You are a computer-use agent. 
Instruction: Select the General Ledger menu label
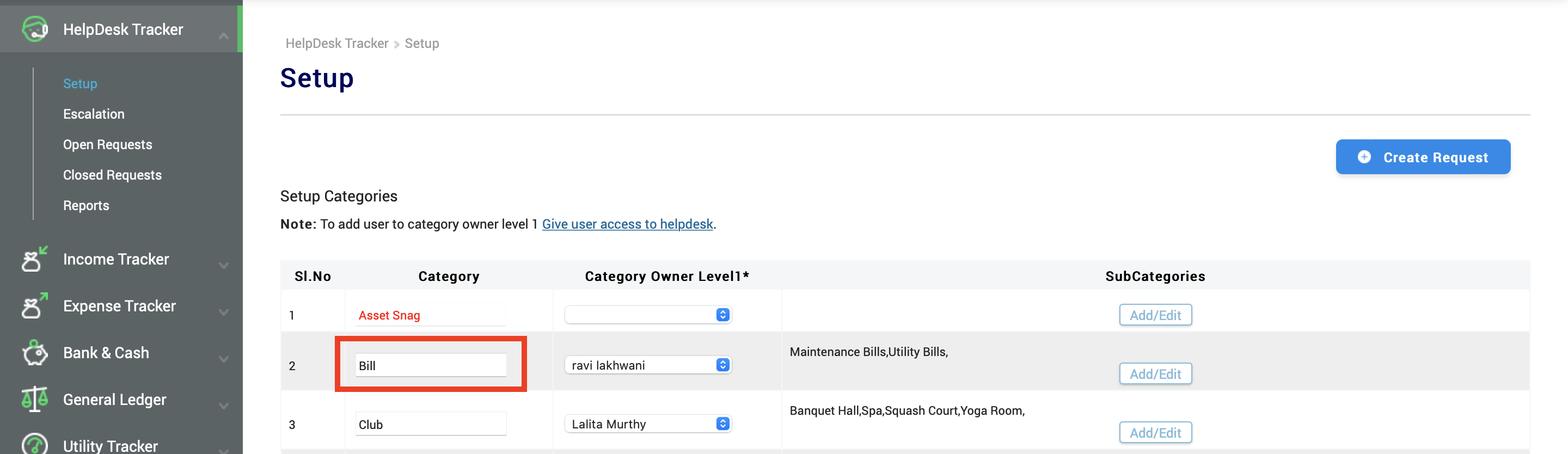(x=114, y=399)
